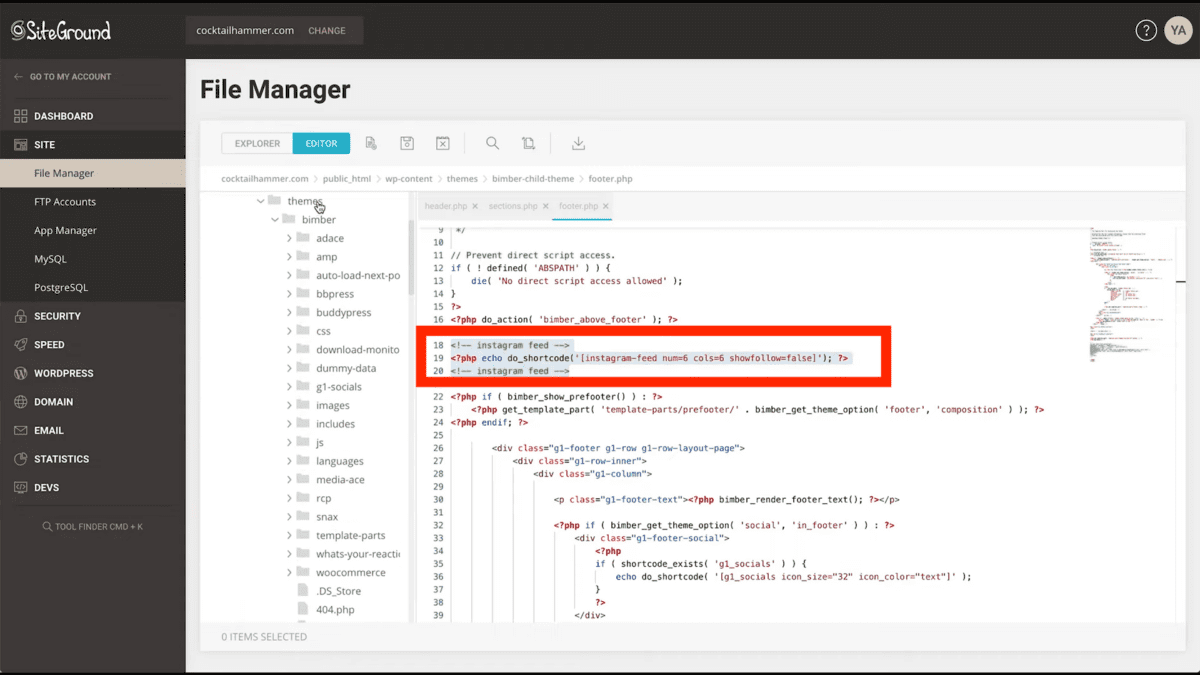1200x675 pixels.
Task: Save file using the floppy disk icon
Action: [407, 144]
